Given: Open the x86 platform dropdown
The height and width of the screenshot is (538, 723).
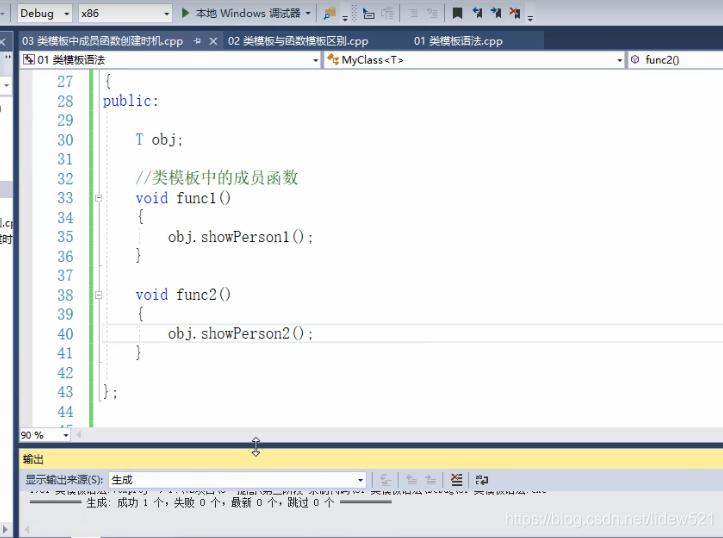Looking at the screenshot, I should pos(125,13).
